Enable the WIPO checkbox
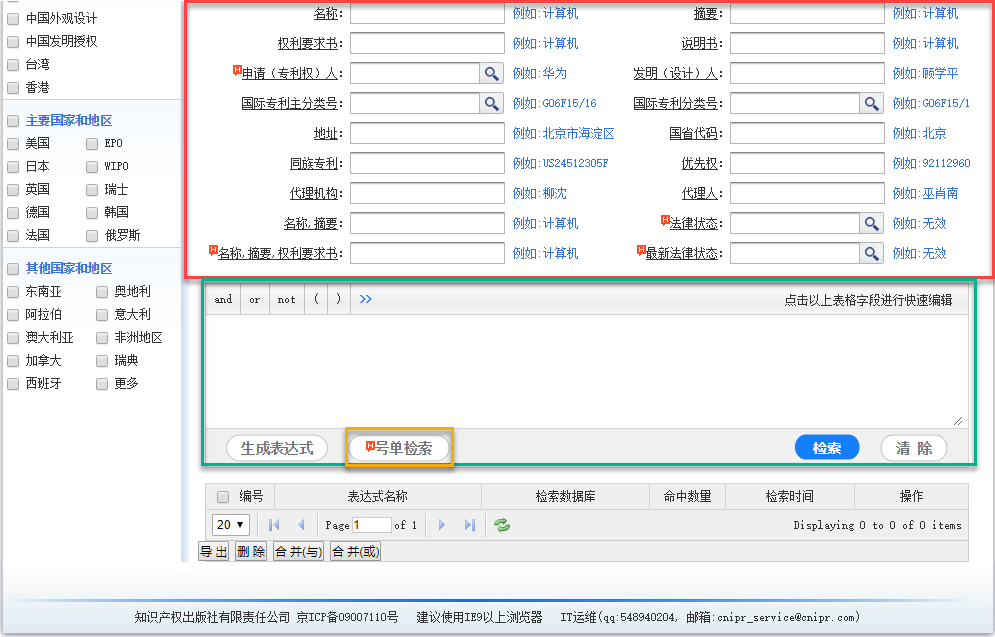The image size is (995, 637). tap(92, 167)
